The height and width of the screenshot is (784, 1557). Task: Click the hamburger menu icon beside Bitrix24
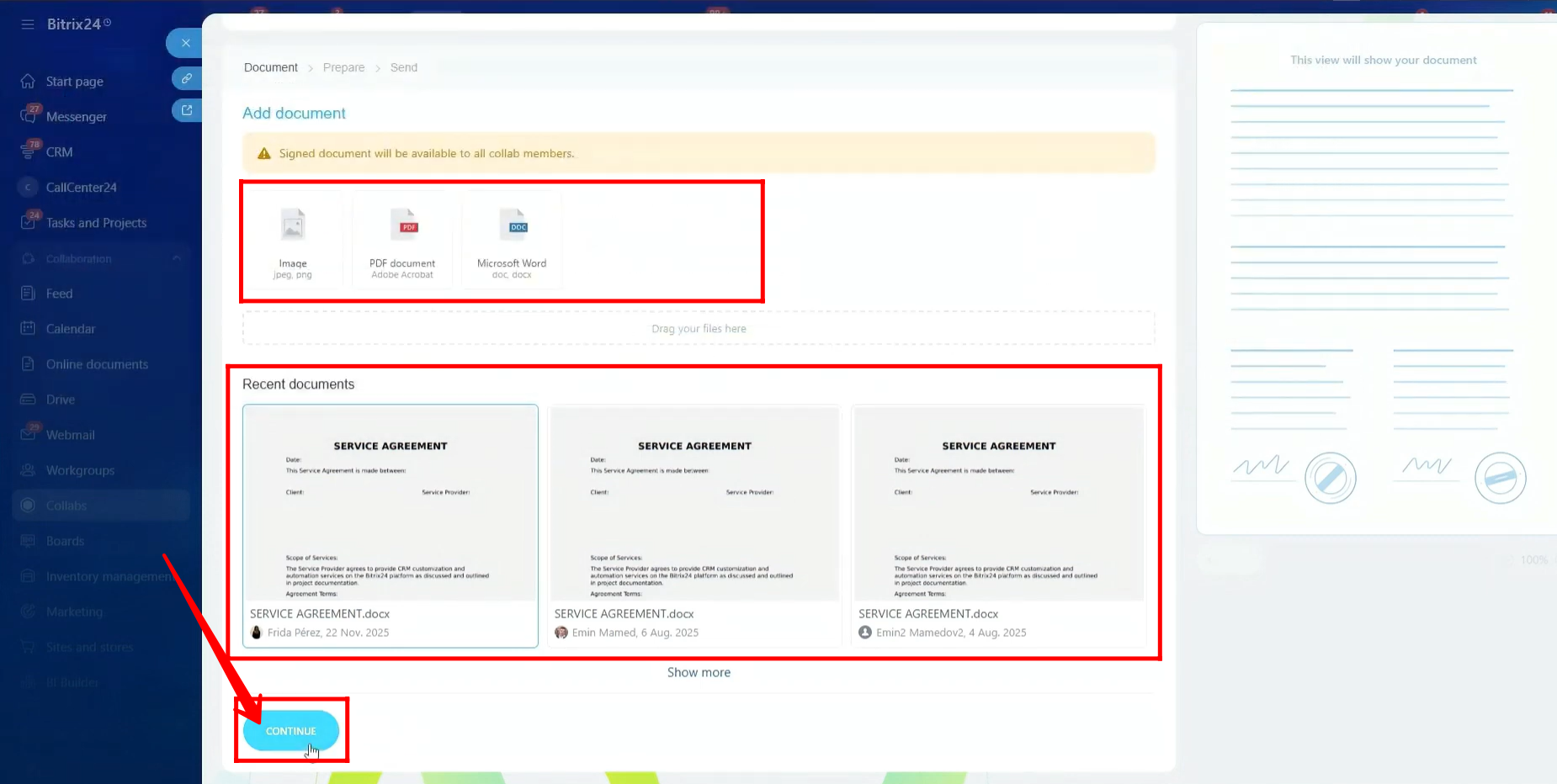pyautogui.click(x=28, y=24)
